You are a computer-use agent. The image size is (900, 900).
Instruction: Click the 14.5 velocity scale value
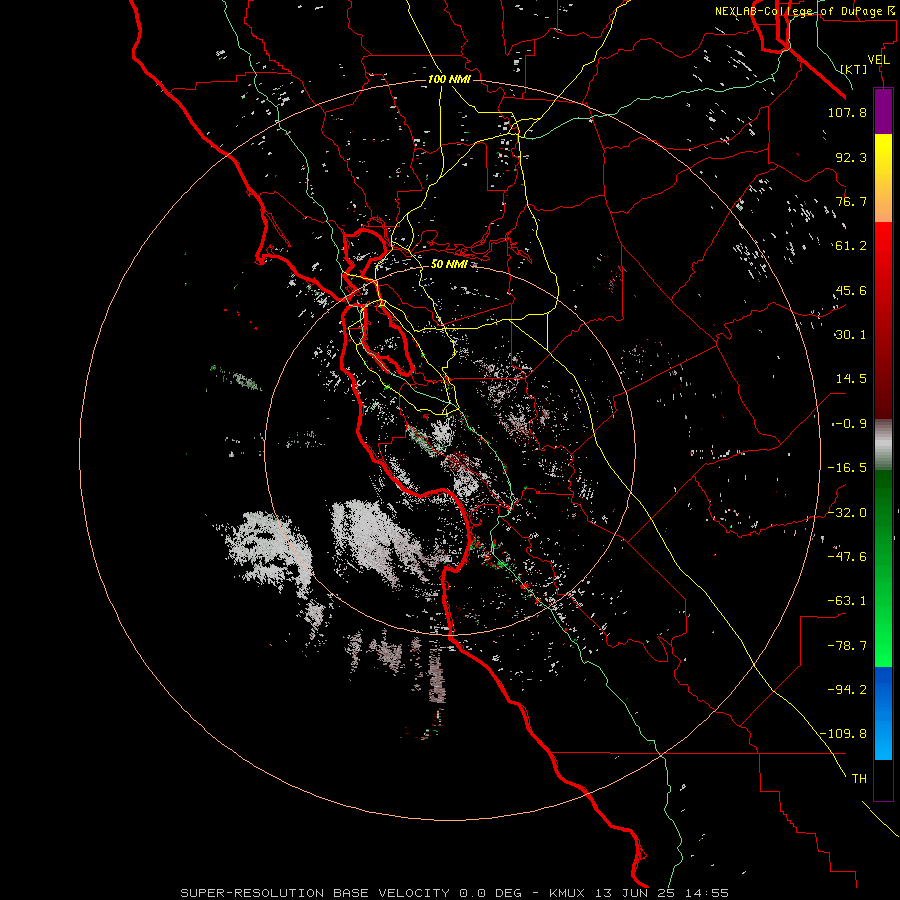pos(851,379)
